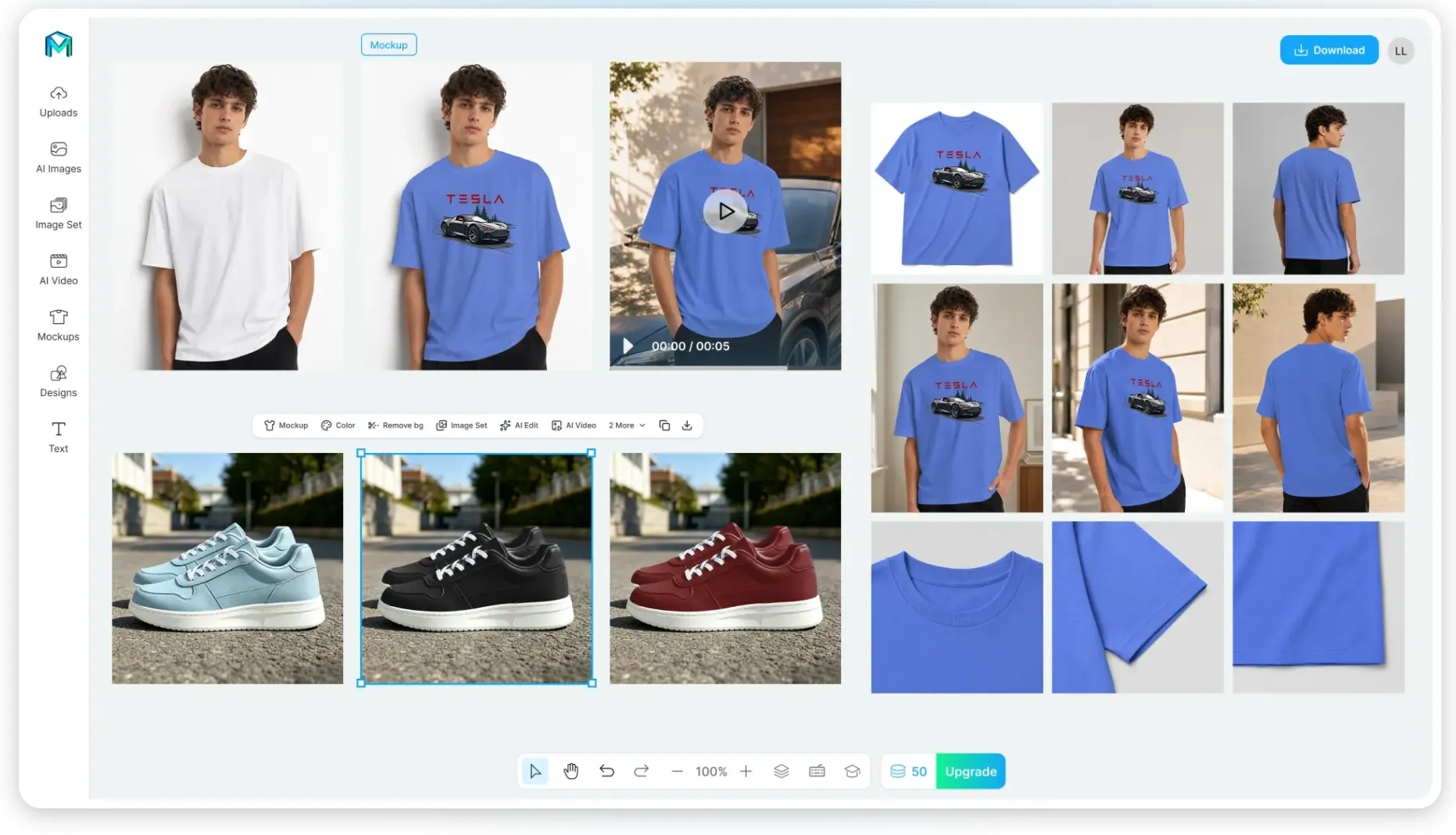Image resolution: width=1456 pixels, height=835 pixels.
Task: Click the top-right selection handle of black sneakers
Action: pos(592,453)
